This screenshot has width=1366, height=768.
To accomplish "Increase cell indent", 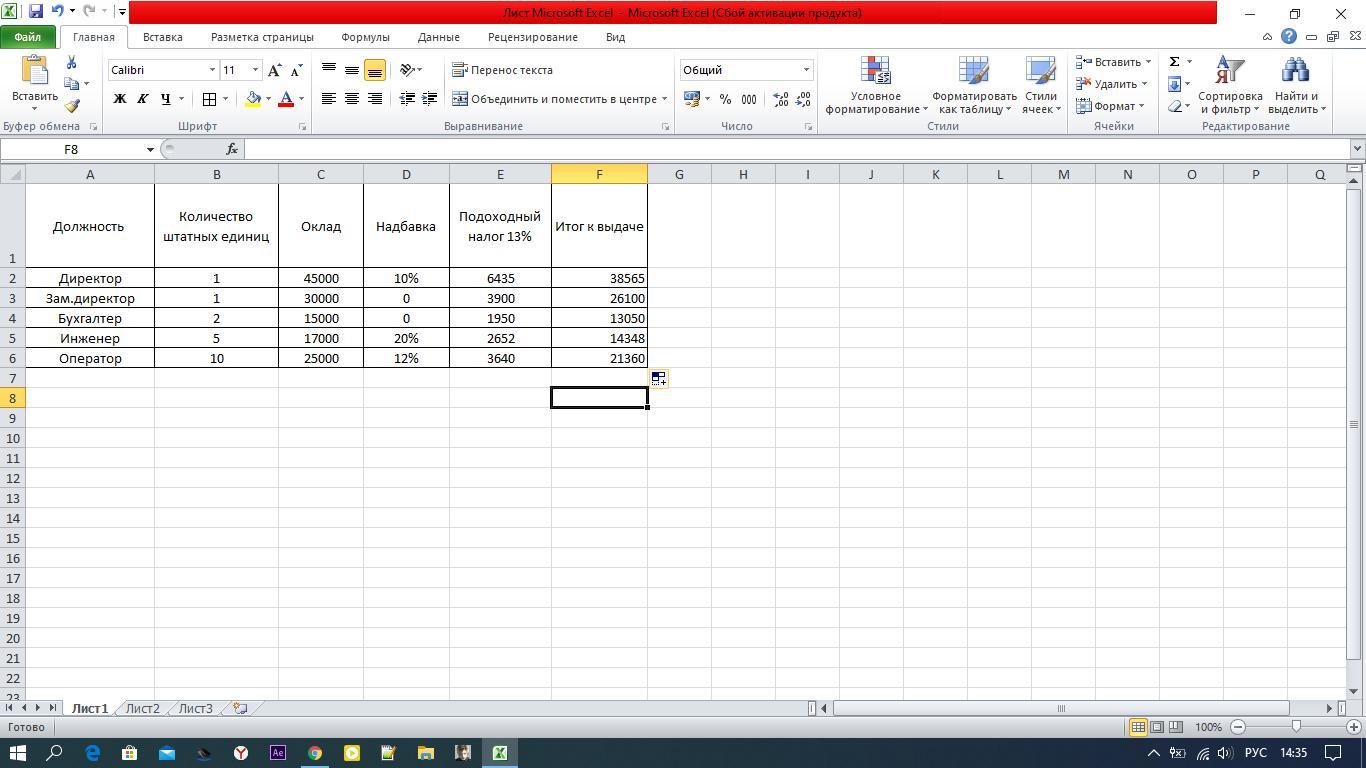I will tap(430, 99).
